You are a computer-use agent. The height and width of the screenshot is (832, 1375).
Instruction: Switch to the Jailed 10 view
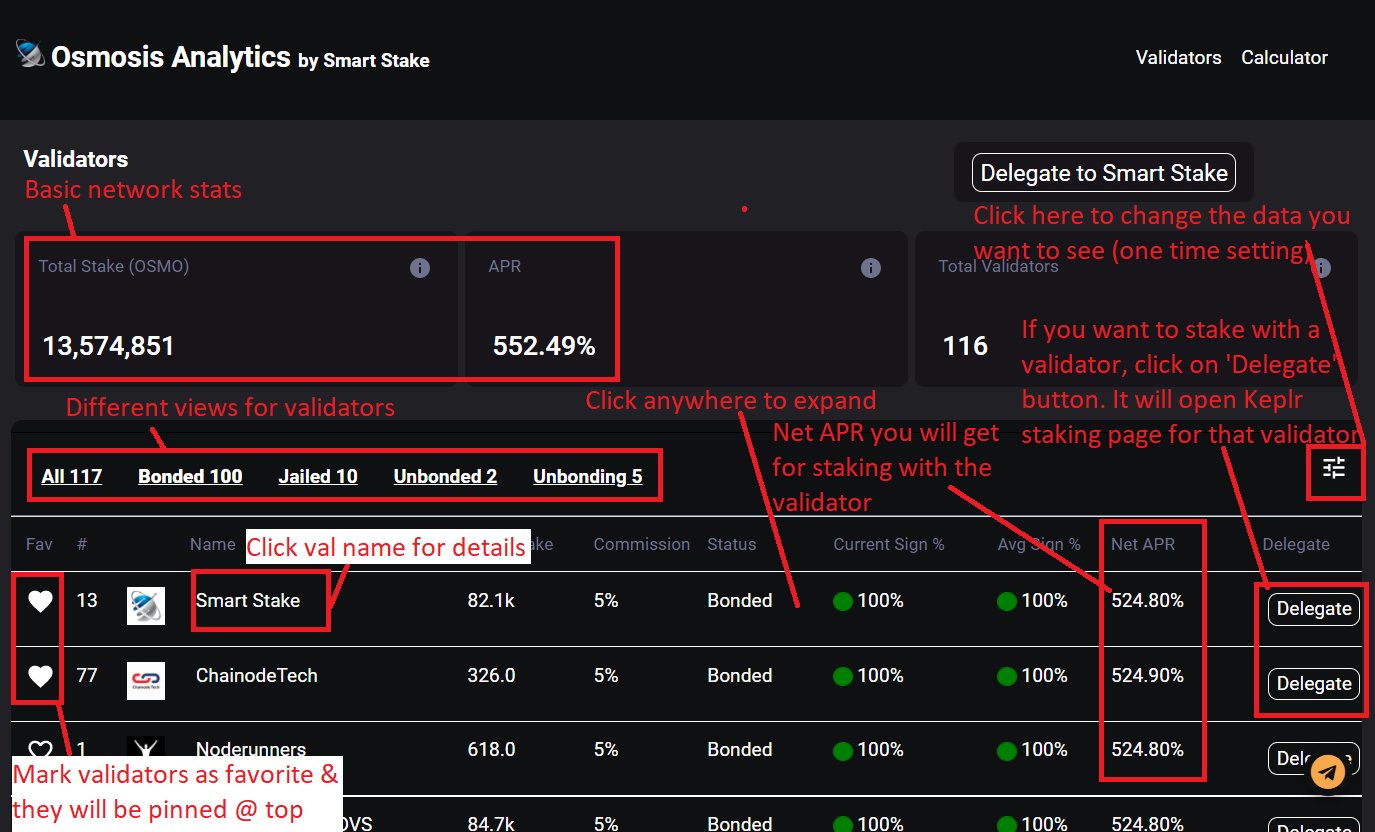coord(318,476)
